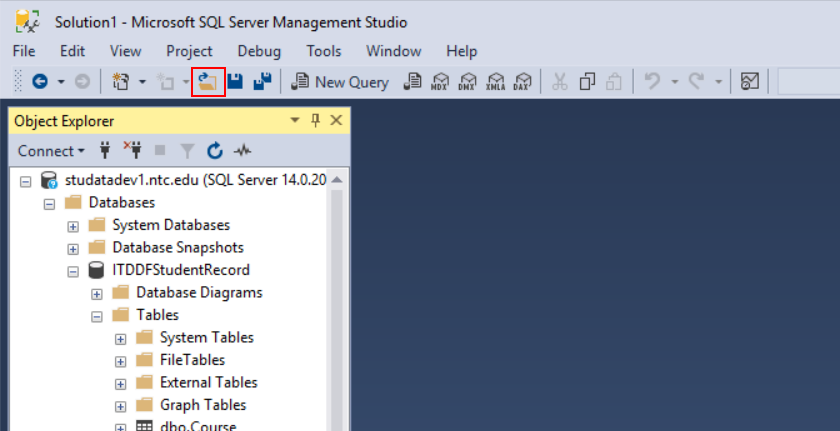This screenshot has width=840, height=431.
Task: Click the Object Explorer vertical scrollbar track
Action: pos(336,311)
